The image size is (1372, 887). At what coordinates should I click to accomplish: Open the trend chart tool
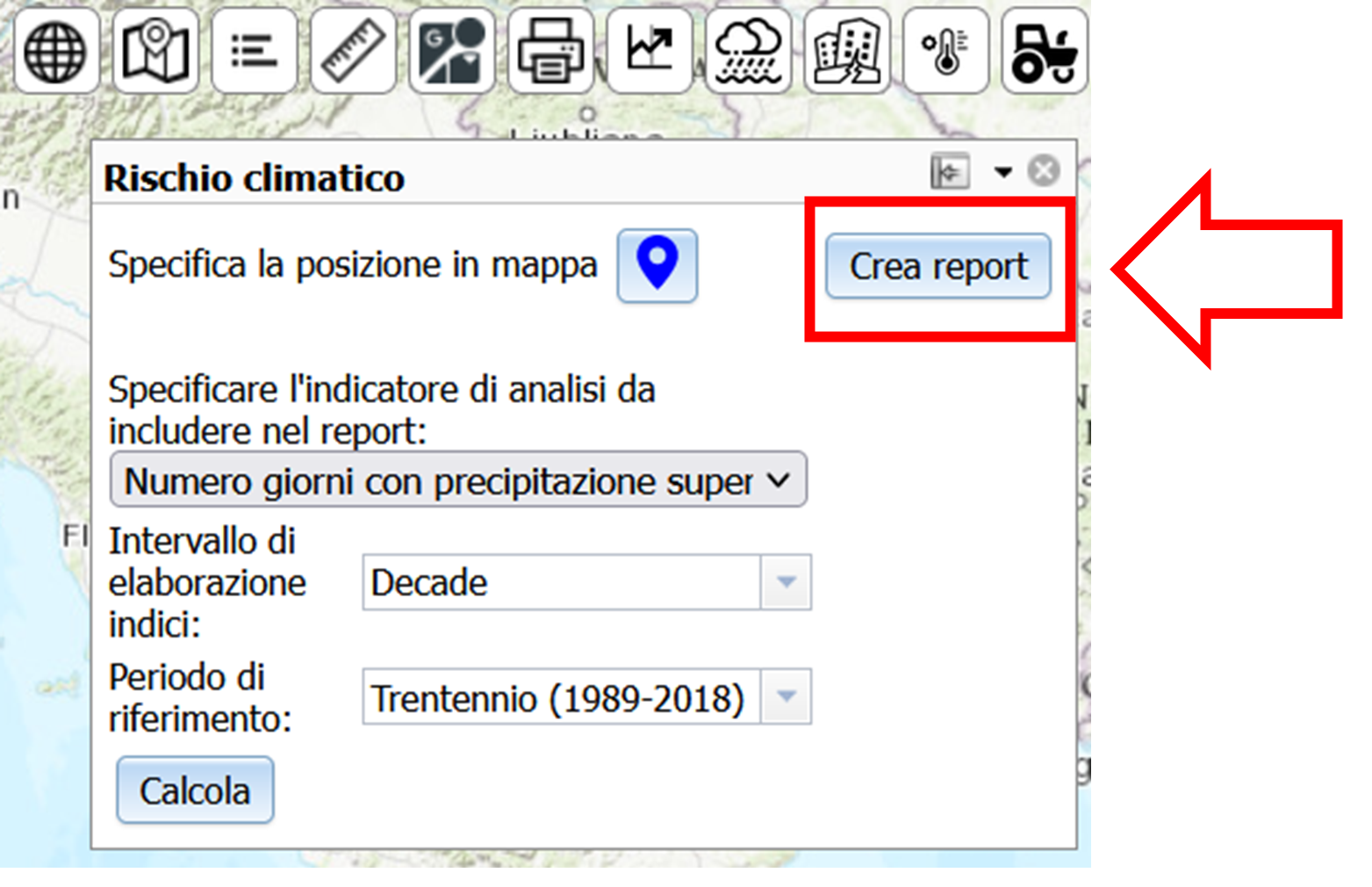click(x=650, y=51)
